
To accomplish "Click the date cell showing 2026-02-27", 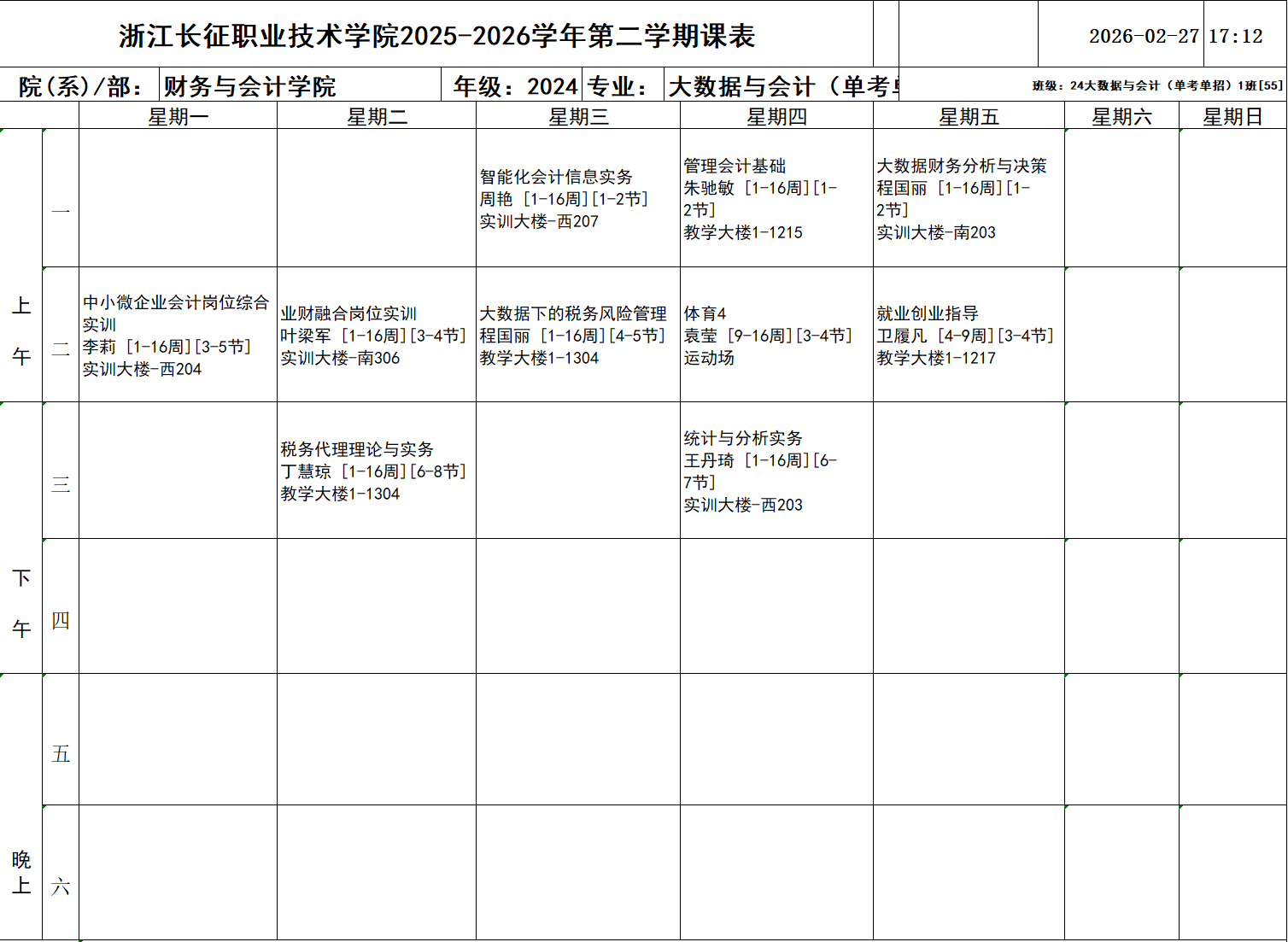I will point(1143,36).
